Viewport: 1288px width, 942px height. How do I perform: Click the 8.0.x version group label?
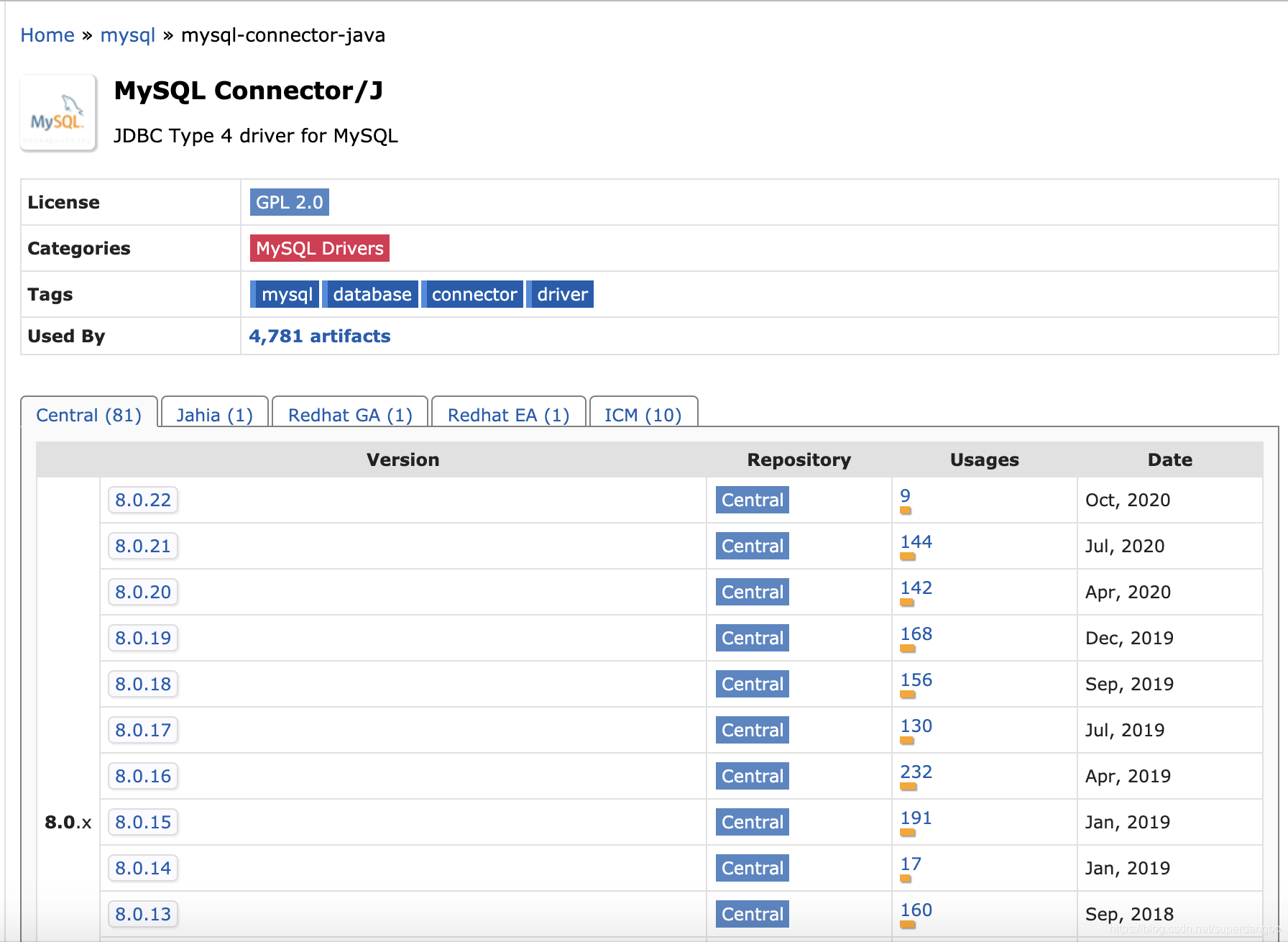click(68, 822)
